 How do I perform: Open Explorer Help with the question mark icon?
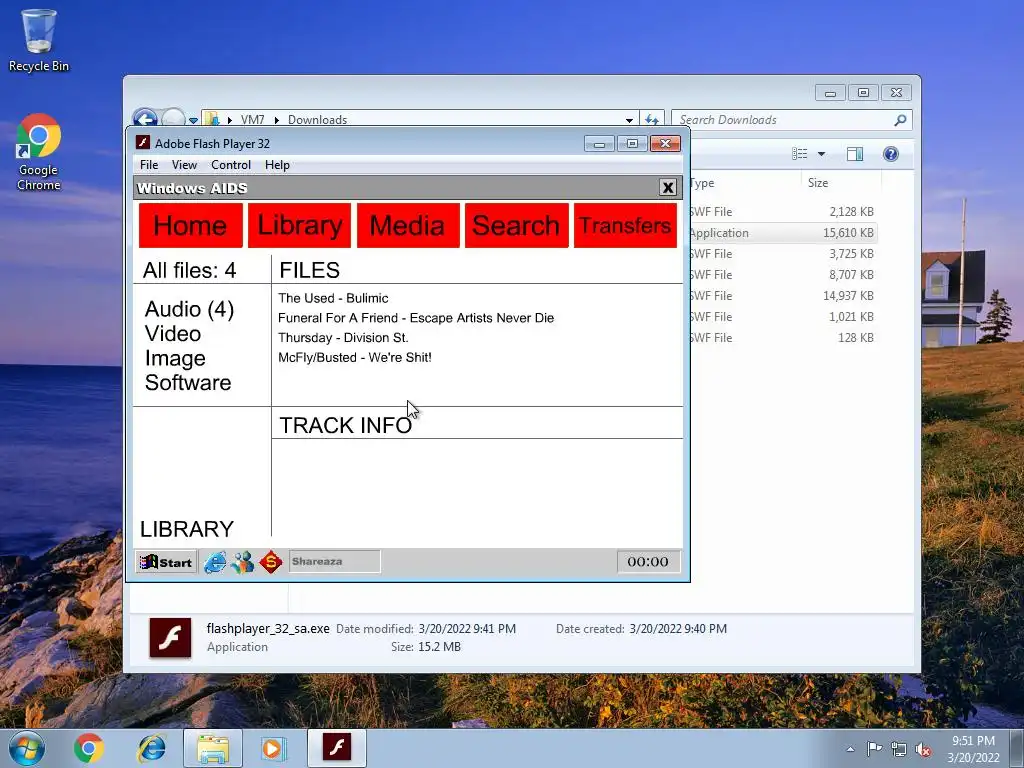pos(891,153)
